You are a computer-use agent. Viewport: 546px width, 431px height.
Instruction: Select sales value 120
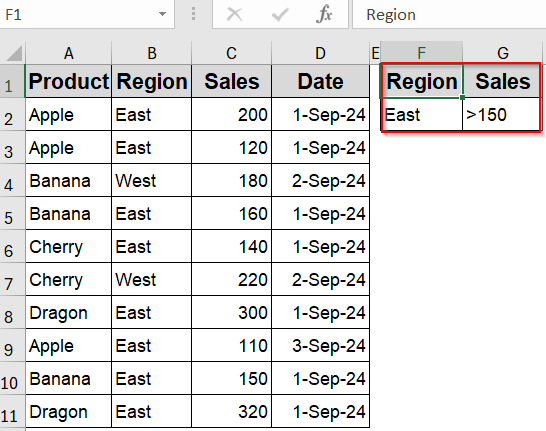(232, 147)
